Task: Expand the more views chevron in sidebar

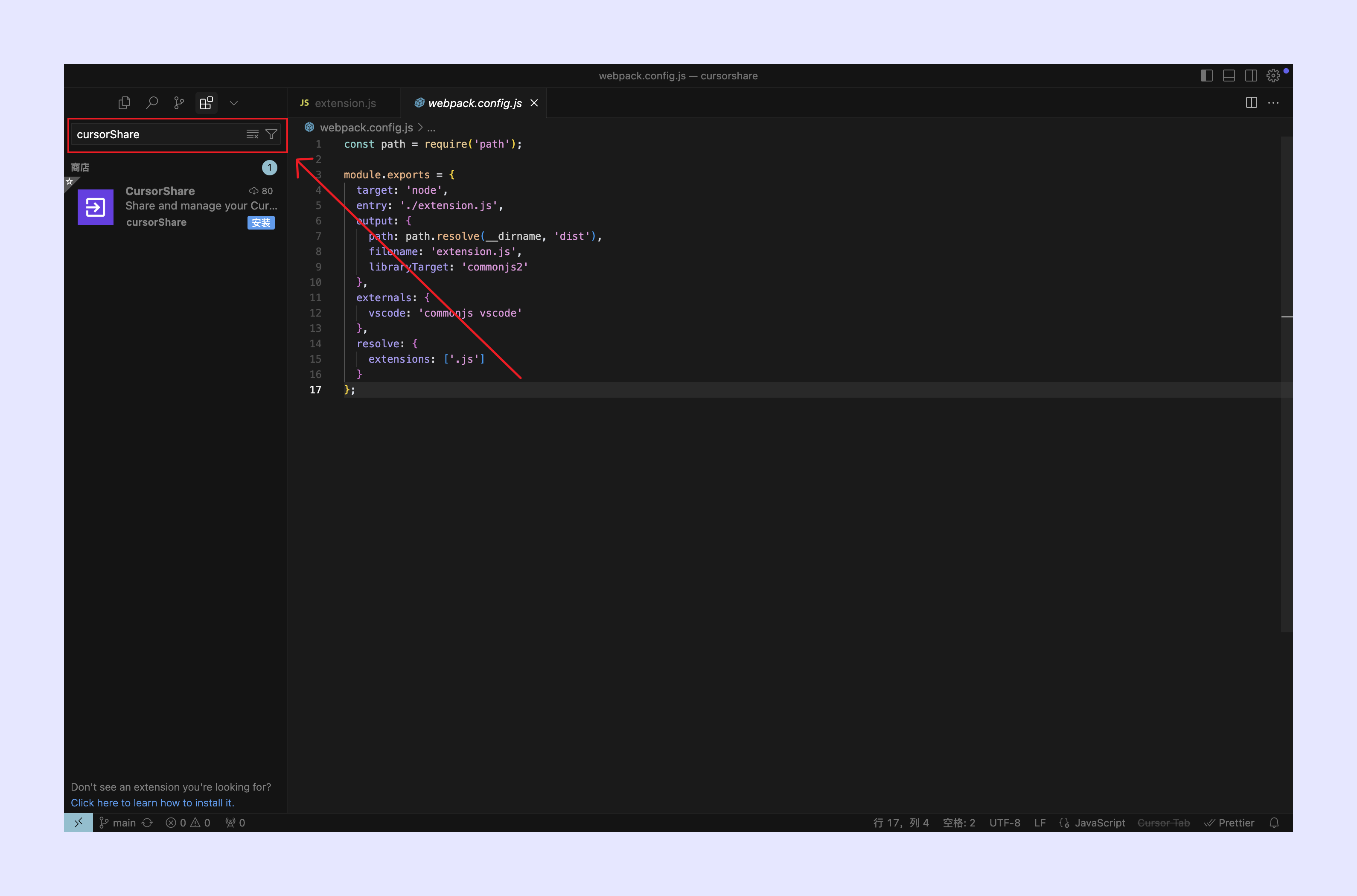Action: [x=234, y=103]
